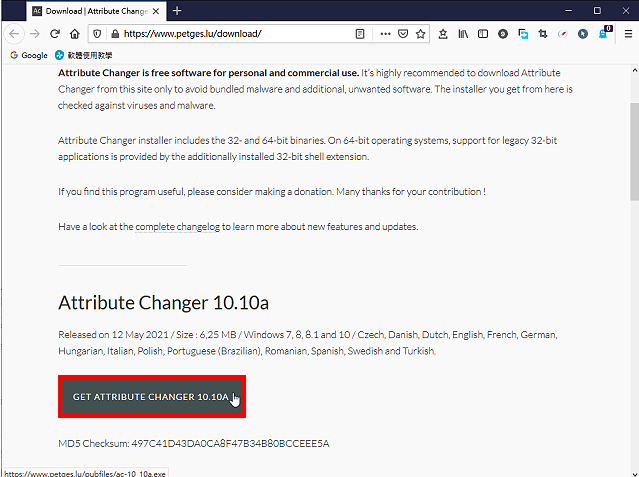Minimize the browser window

(568, 11)
